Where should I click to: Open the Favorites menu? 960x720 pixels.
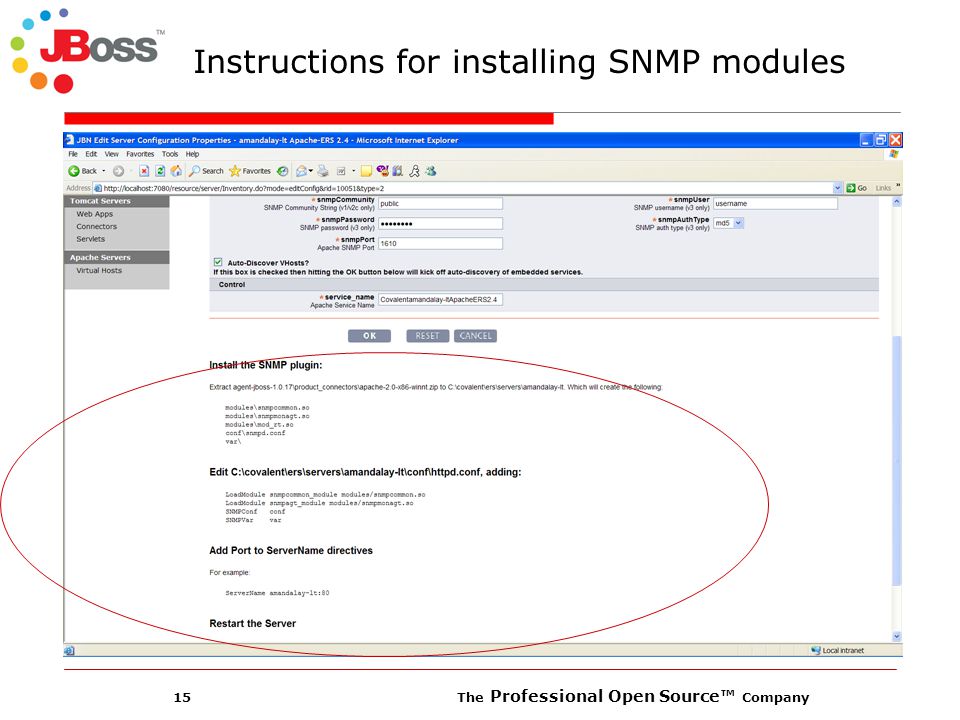(140, 154)
